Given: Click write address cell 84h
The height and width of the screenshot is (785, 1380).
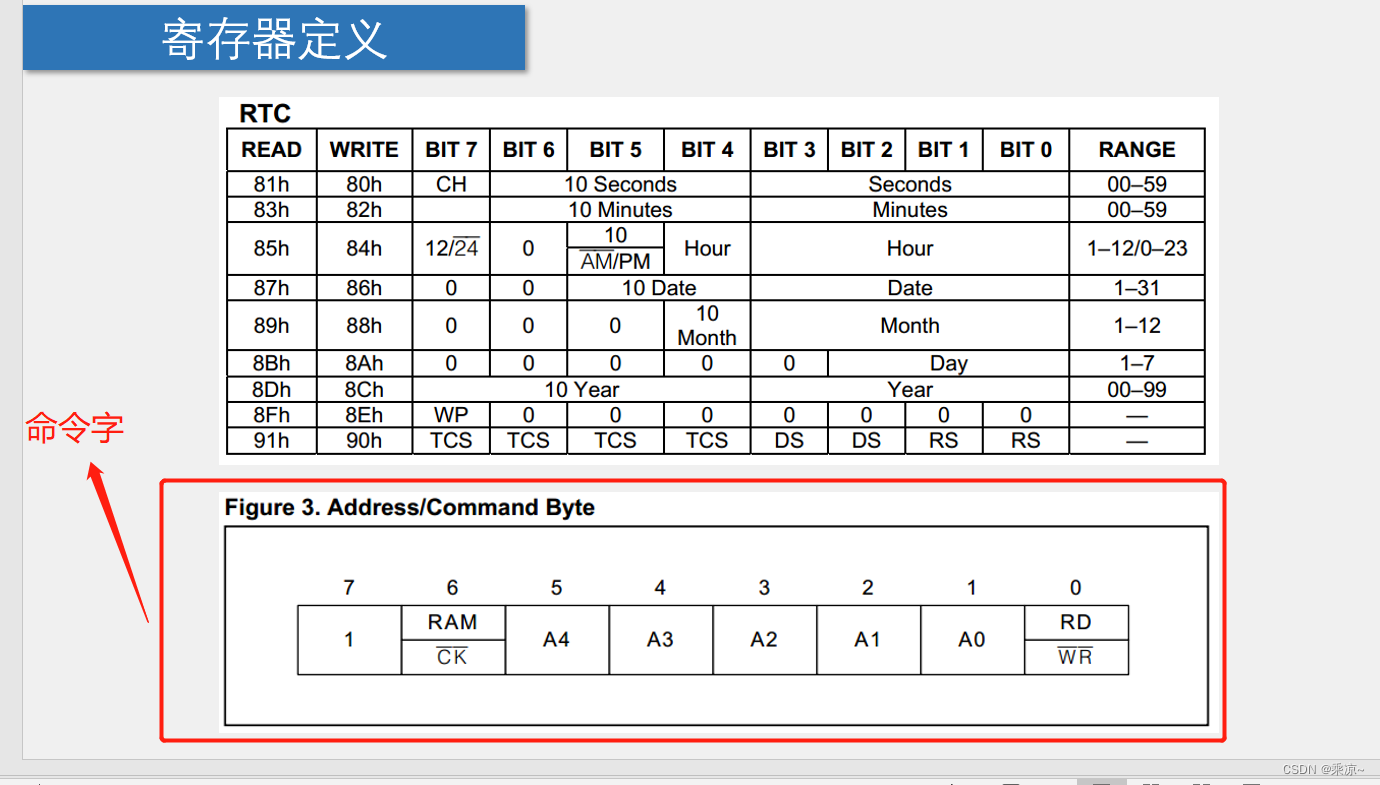Looking at the screenshot, I should click(364, 248).
